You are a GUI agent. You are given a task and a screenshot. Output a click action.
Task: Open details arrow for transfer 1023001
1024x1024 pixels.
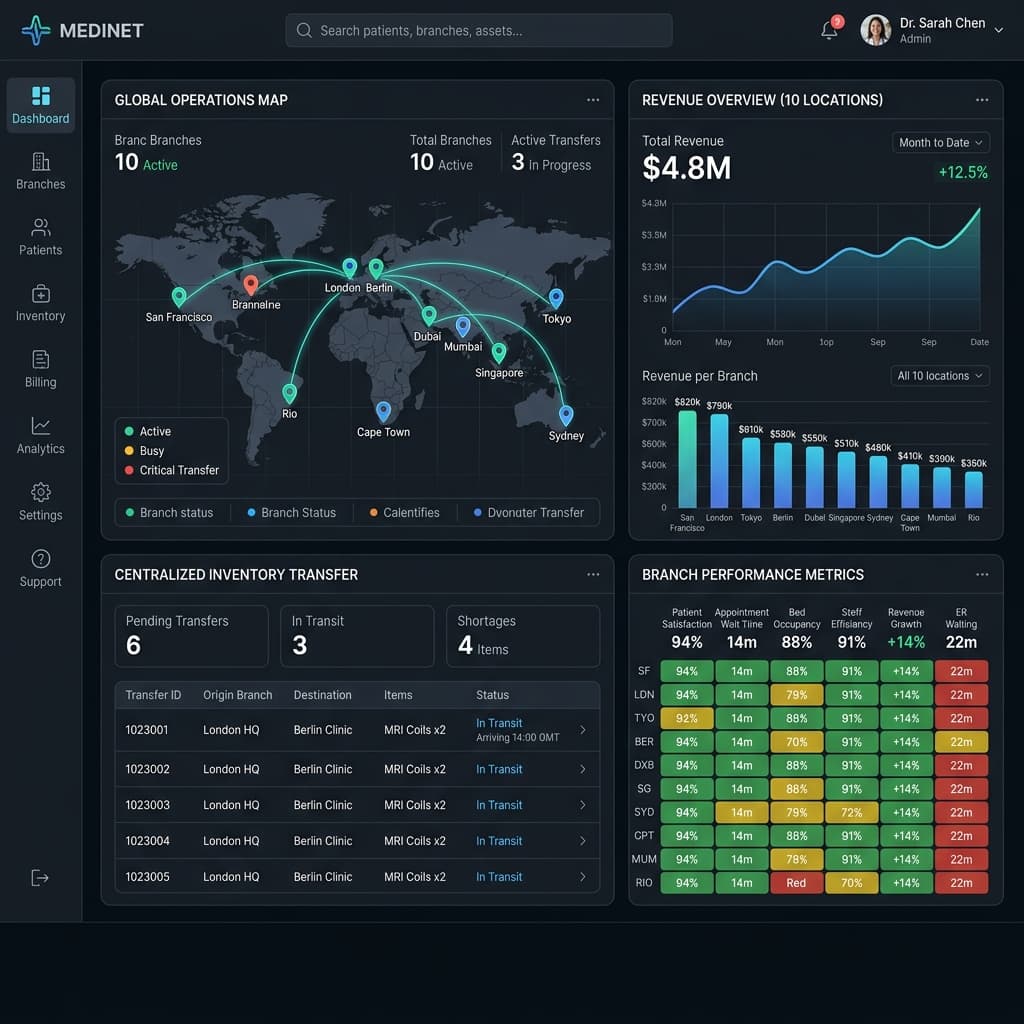[x=583, y=730]
